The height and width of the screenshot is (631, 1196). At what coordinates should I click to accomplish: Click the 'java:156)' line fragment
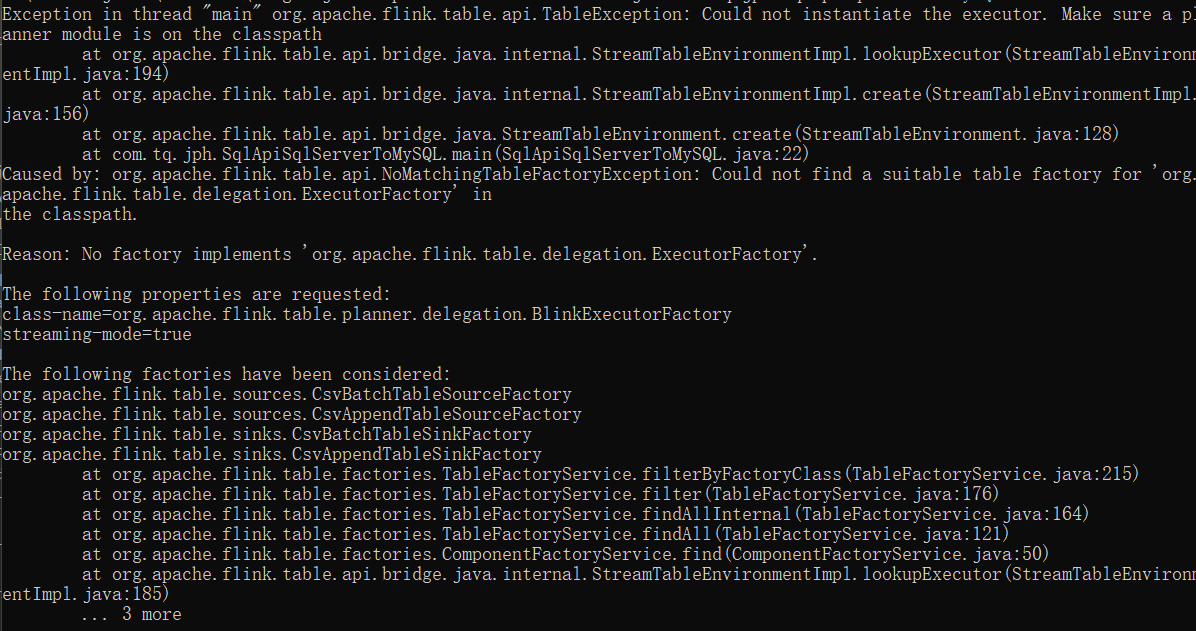(x=46, y=114)
